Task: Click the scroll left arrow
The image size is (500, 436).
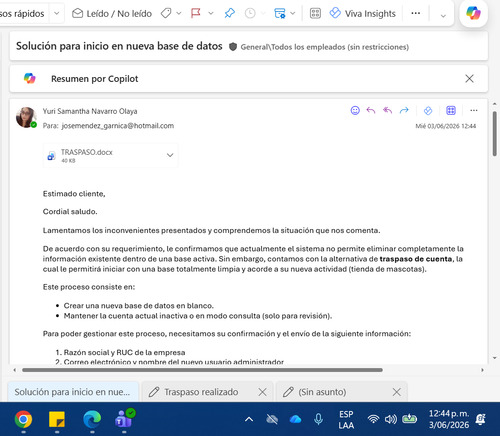Action: pos(14,370)
